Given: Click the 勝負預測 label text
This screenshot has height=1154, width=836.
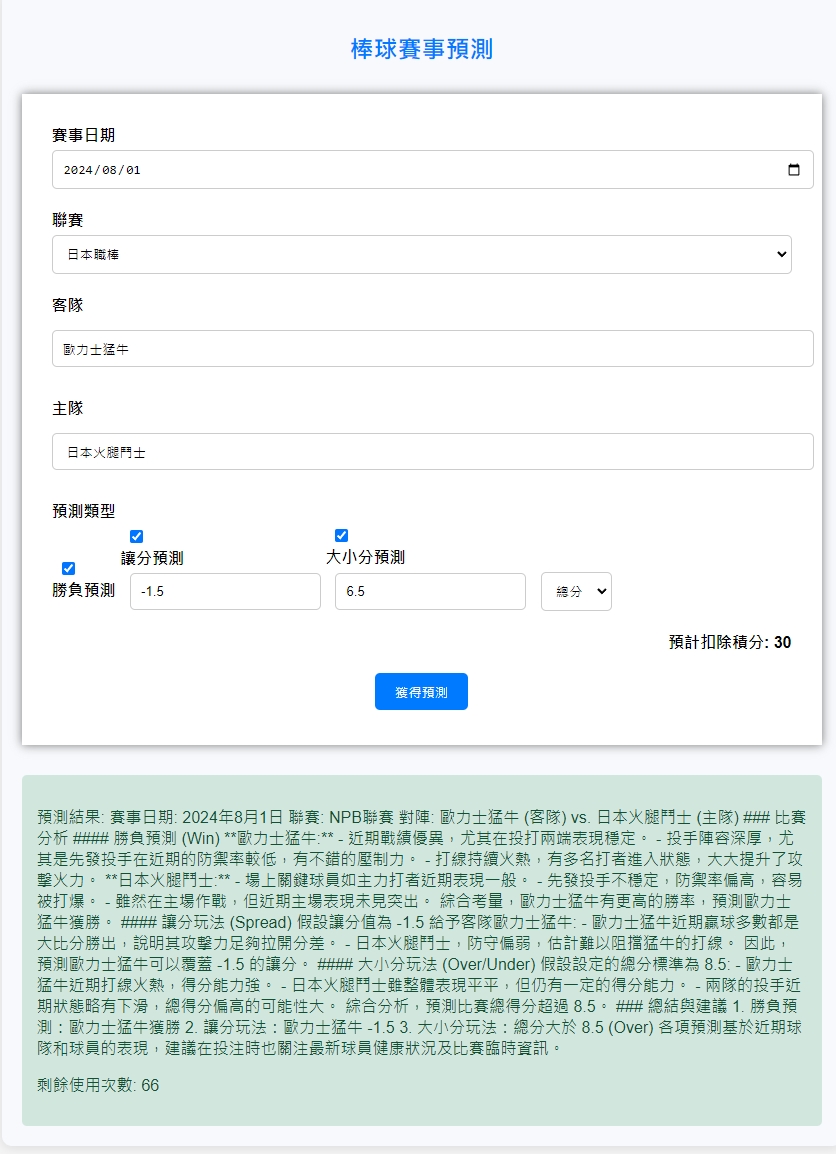Looking at the screenshot, I should [x=84, y=590].
